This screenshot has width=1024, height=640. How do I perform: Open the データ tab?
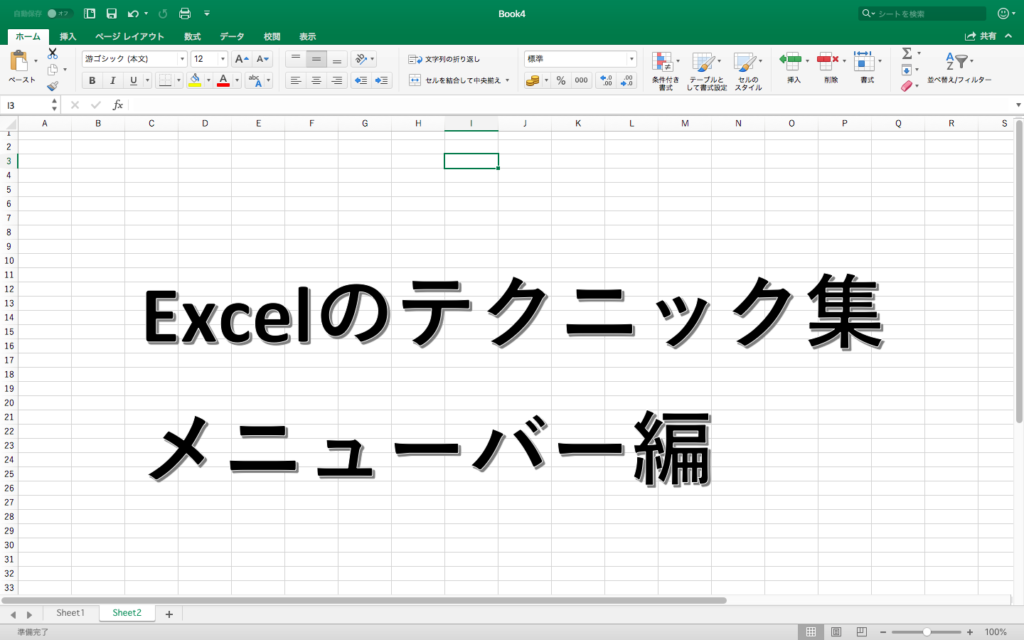click(x=232, y=37)
